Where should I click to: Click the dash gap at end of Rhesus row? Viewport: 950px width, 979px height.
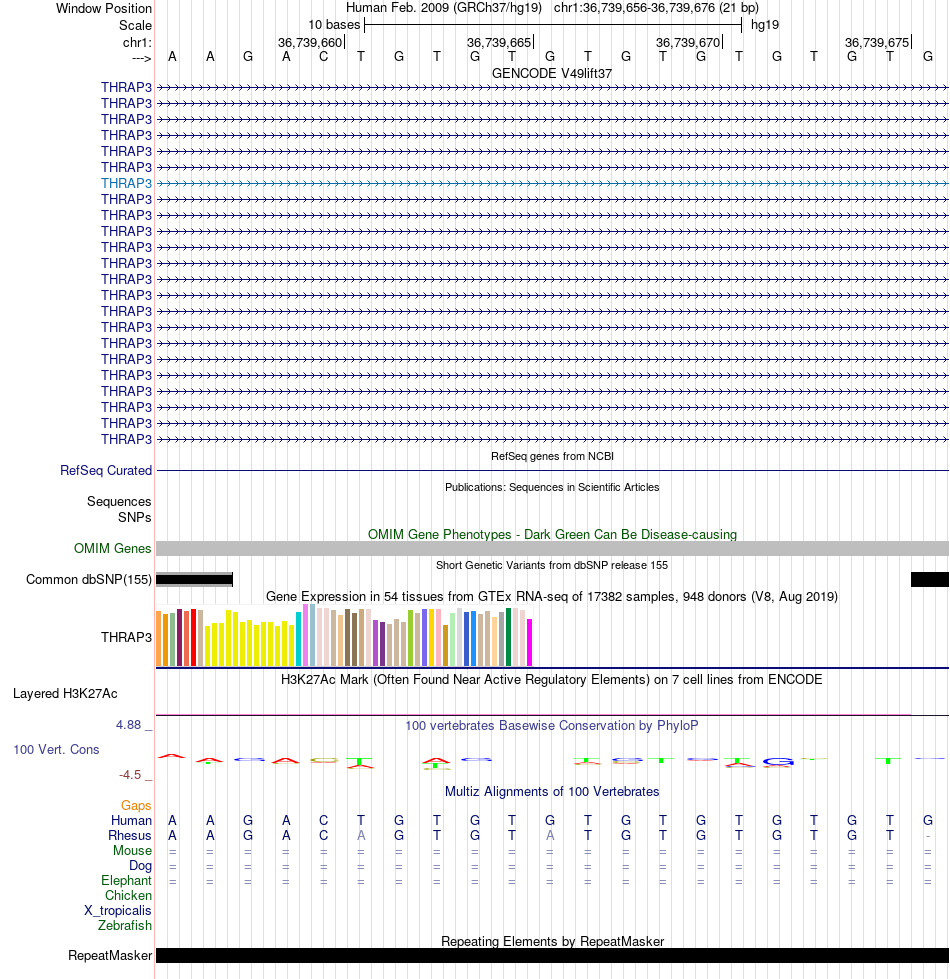coord(928,836)
